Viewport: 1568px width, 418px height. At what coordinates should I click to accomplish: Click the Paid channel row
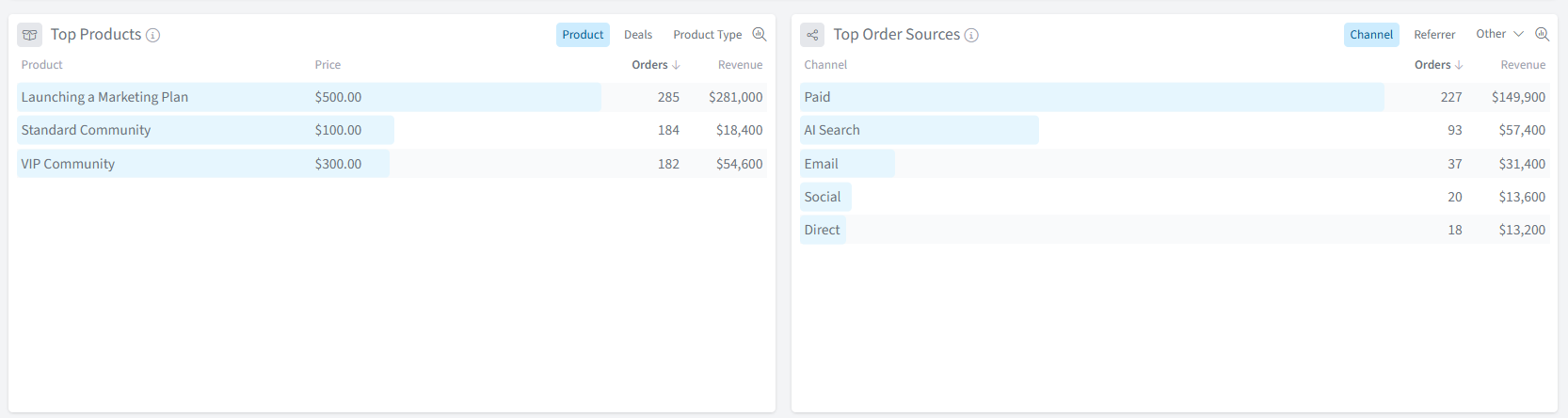[x=817, y=97]
